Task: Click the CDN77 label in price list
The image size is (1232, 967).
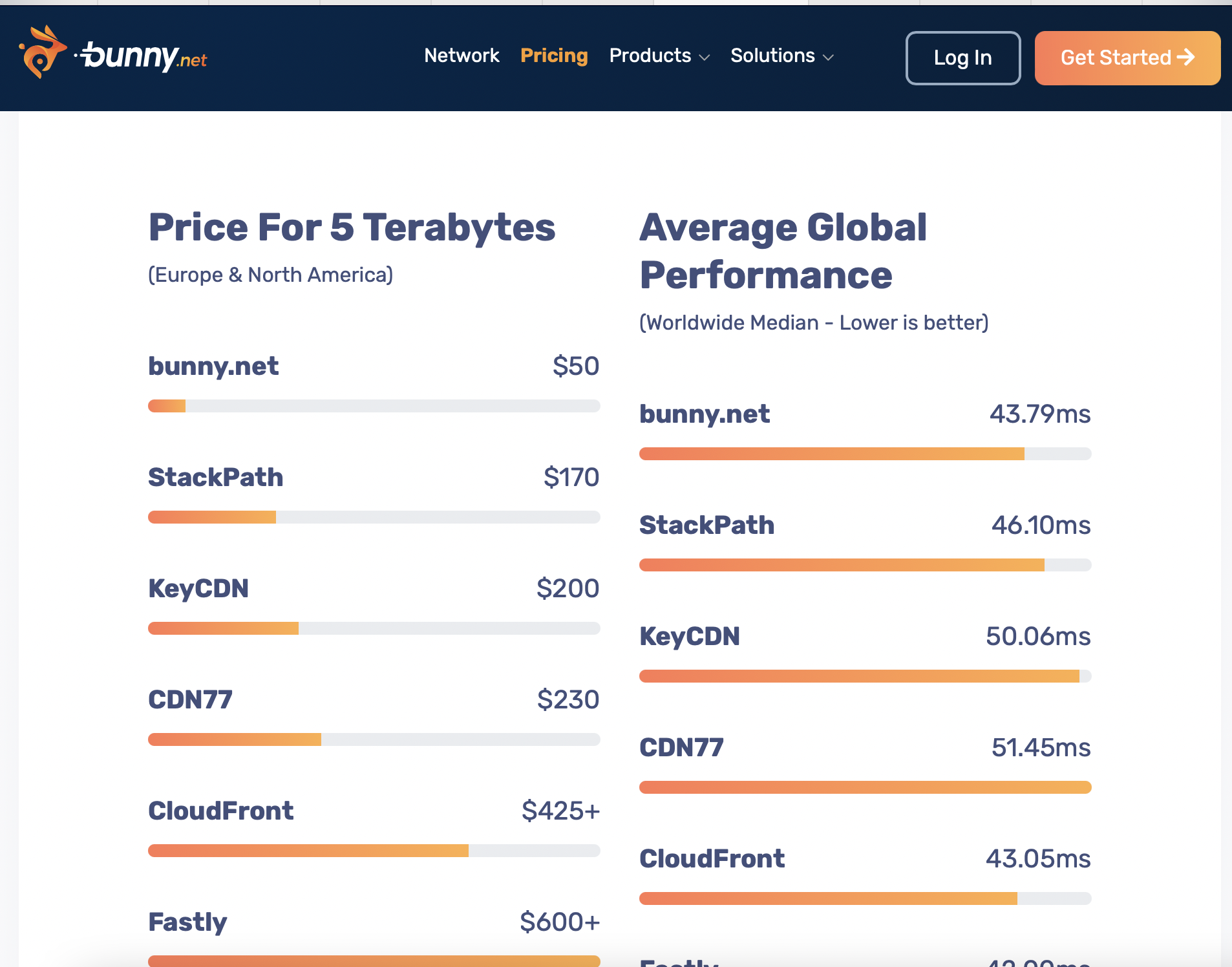Action: coord(190,699)
